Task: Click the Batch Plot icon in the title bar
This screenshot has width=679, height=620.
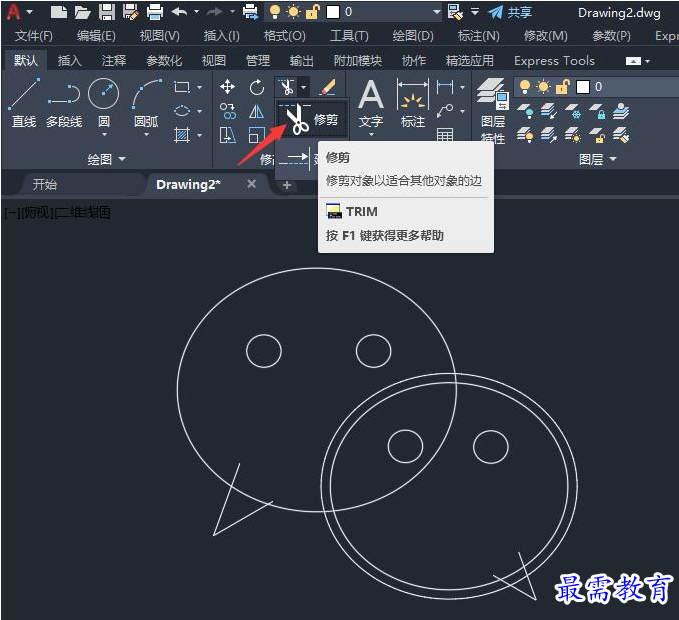Action: tap(250, 12)
